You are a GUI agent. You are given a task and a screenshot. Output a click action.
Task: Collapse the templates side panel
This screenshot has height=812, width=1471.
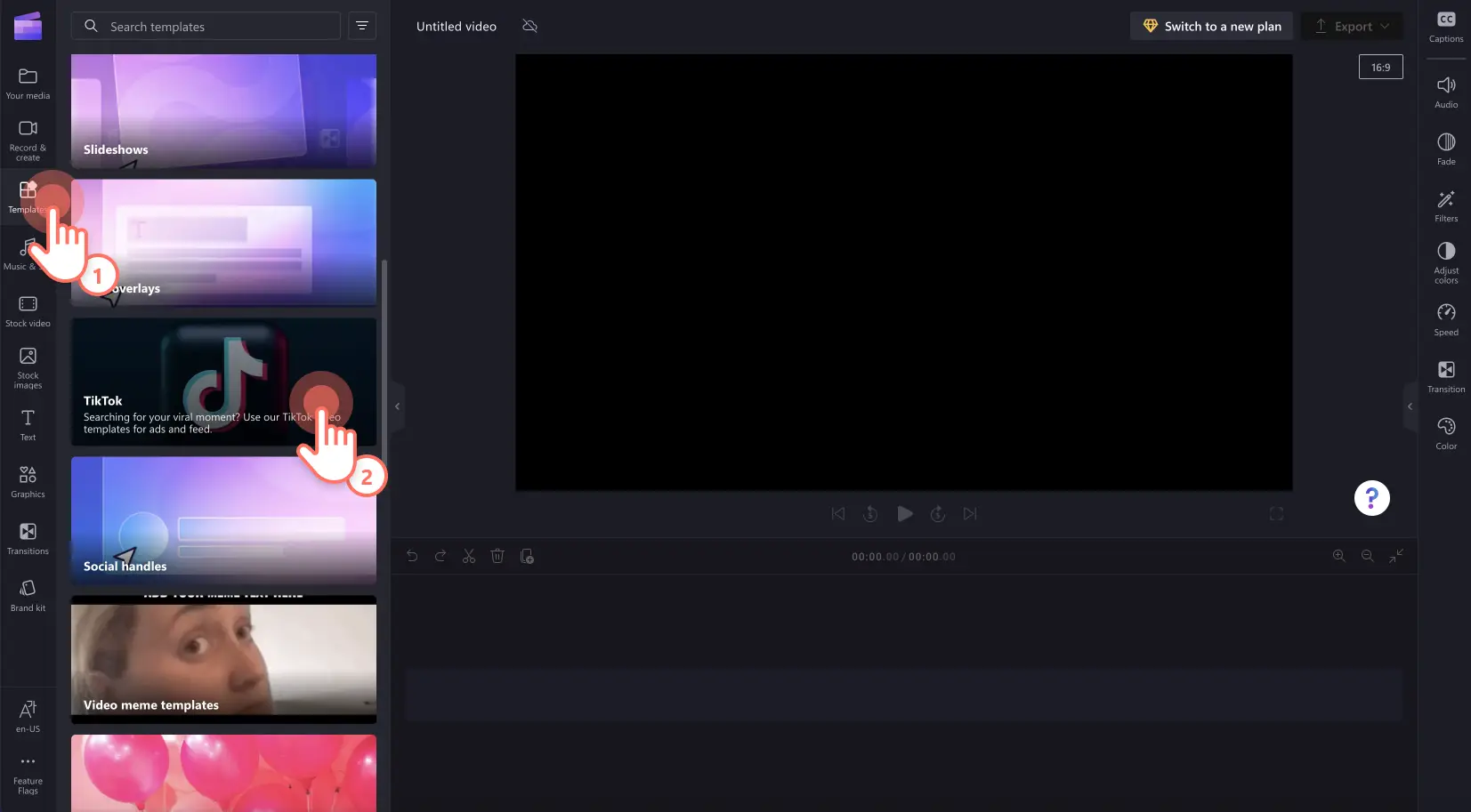398,406
